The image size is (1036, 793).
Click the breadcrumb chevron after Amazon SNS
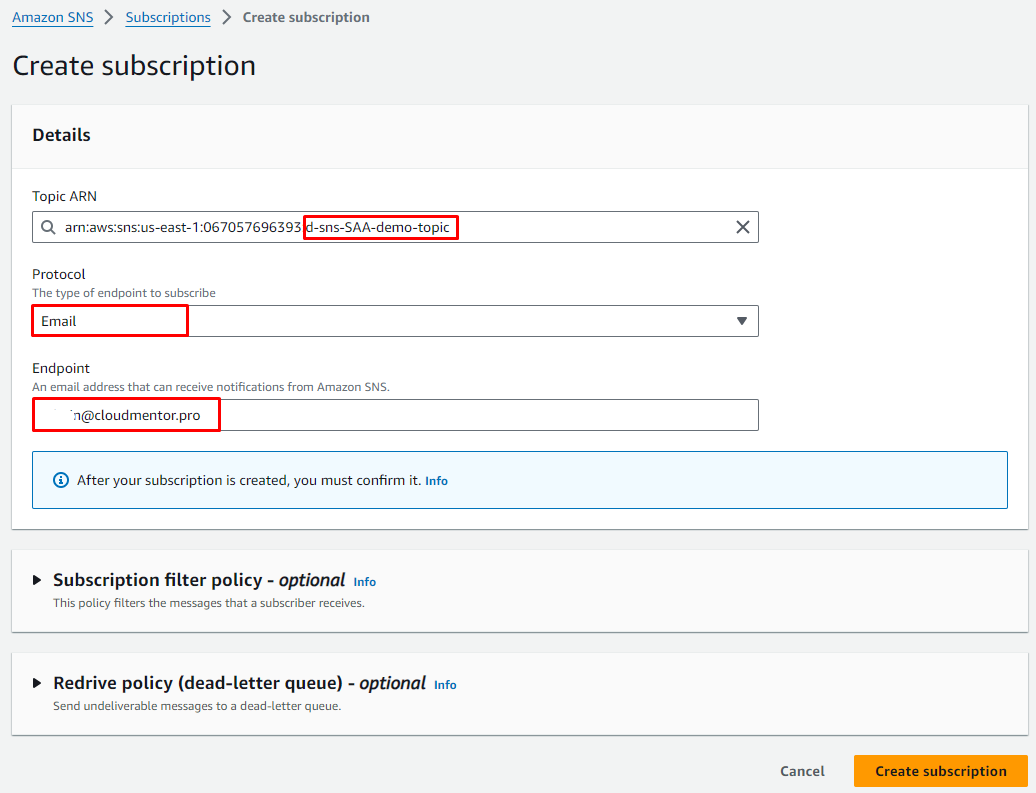pyautogui.click(x=109, y=17)
